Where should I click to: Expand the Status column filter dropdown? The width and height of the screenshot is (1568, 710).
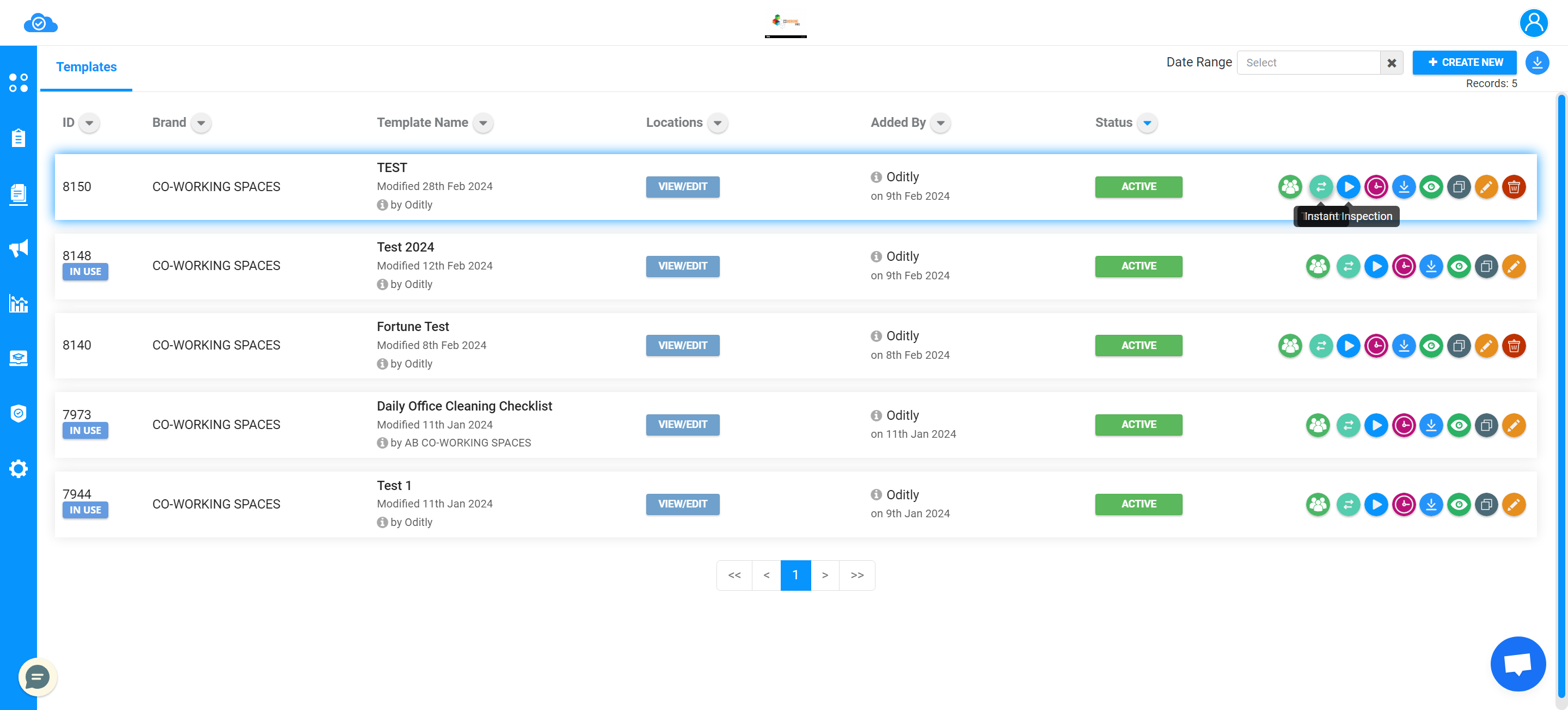click(x=1147, y=123)
